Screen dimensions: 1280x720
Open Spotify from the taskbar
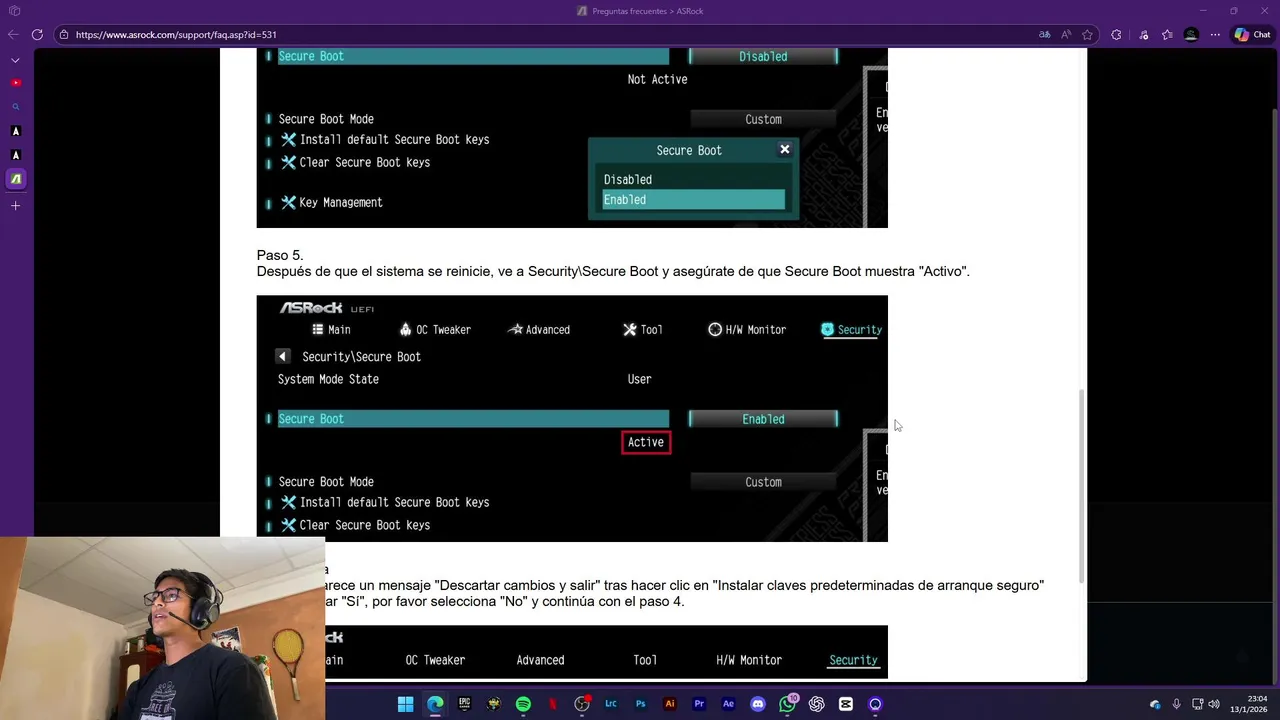[x=523, y=704]
